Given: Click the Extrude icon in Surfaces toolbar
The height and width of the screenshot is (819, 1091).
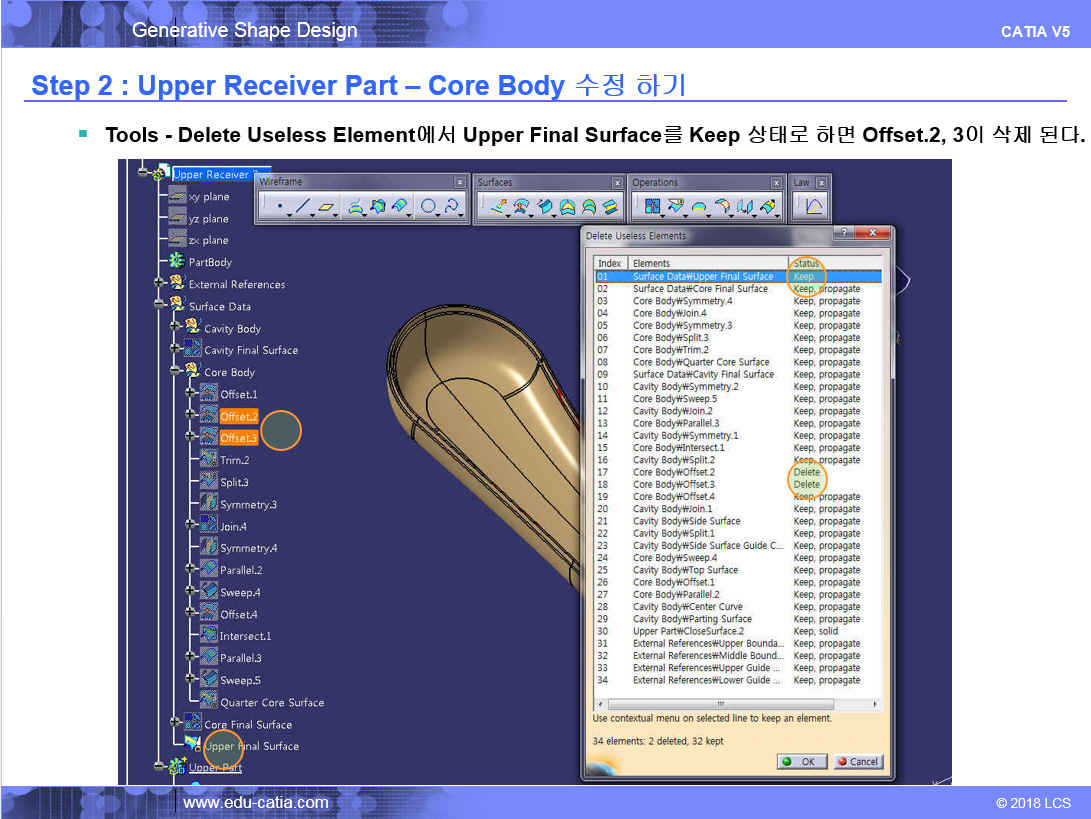Looking at the screenshot, I should pyautogui.click(x=499, y=207).
